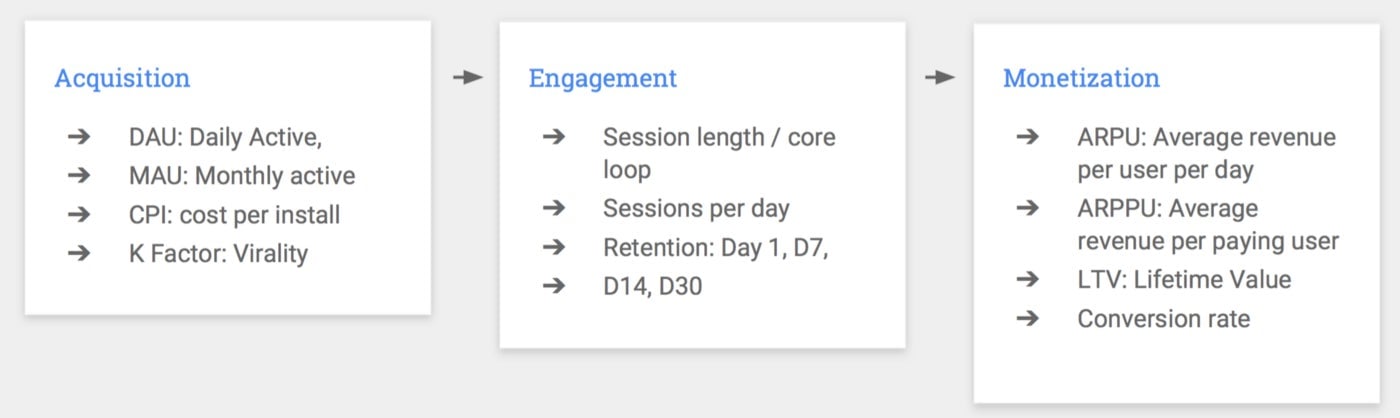Select the DAU: Daily Active text
This screenshot has height=418, width=1400.
pos(225,138)
